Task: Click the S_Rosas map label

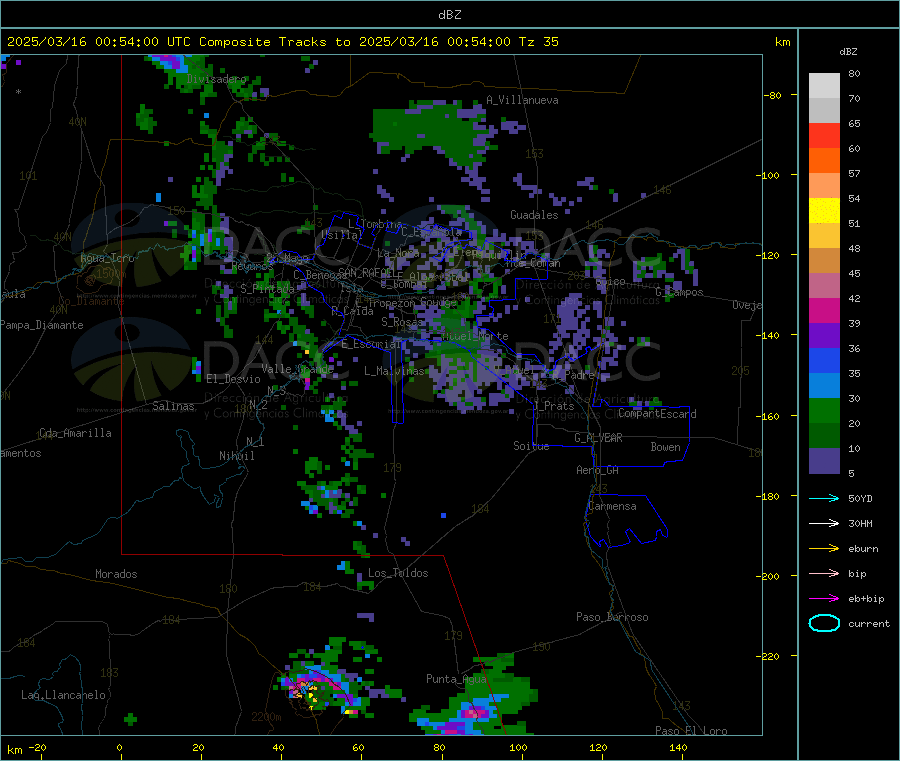Action: pos(402,322)
